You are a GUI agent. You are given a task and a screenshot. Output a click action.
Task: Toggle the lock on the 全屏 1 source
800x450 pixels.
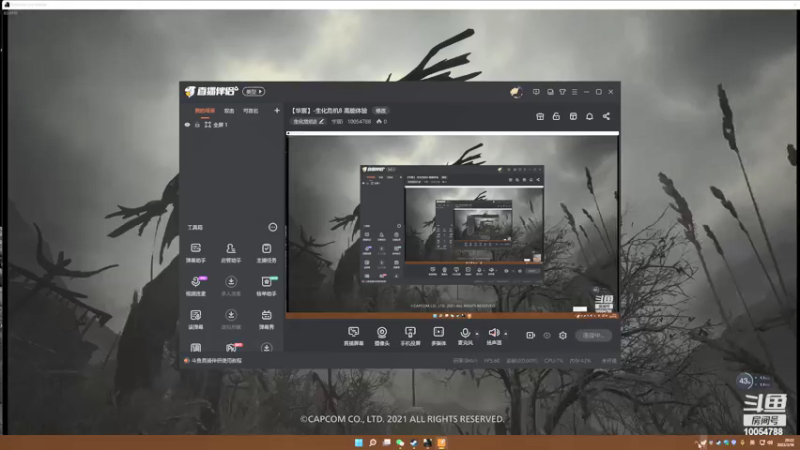pyautogui.click(x=197, y=124)
